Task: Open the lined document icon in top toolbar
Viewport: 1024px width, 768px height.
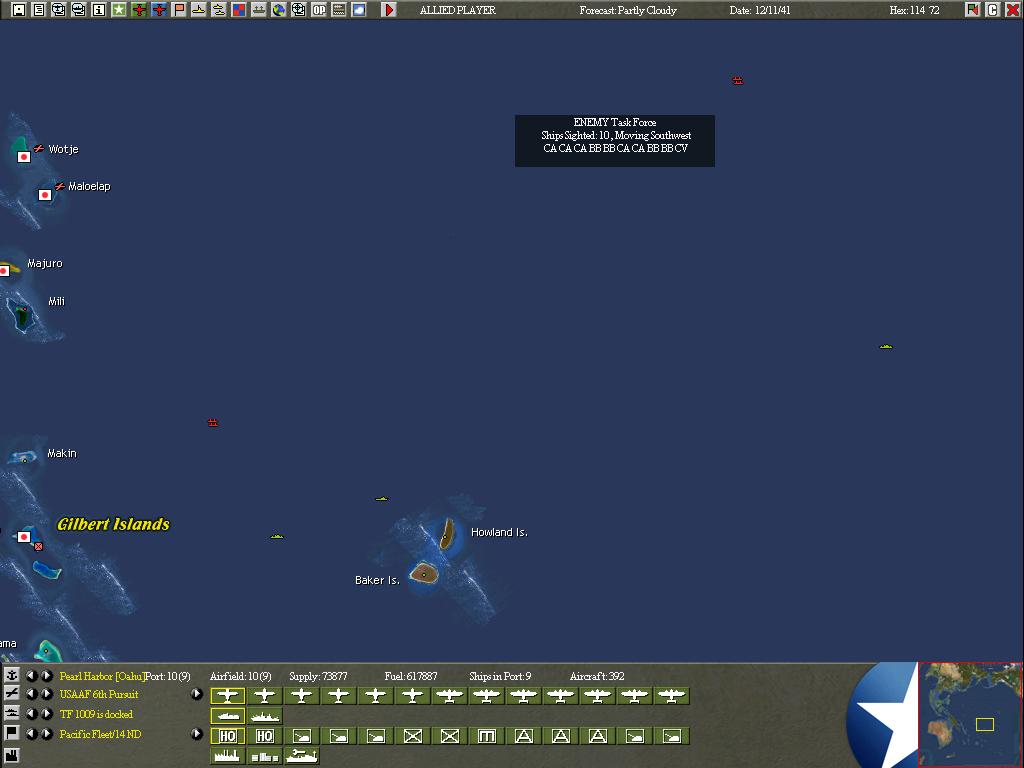Action: [39, 10]
